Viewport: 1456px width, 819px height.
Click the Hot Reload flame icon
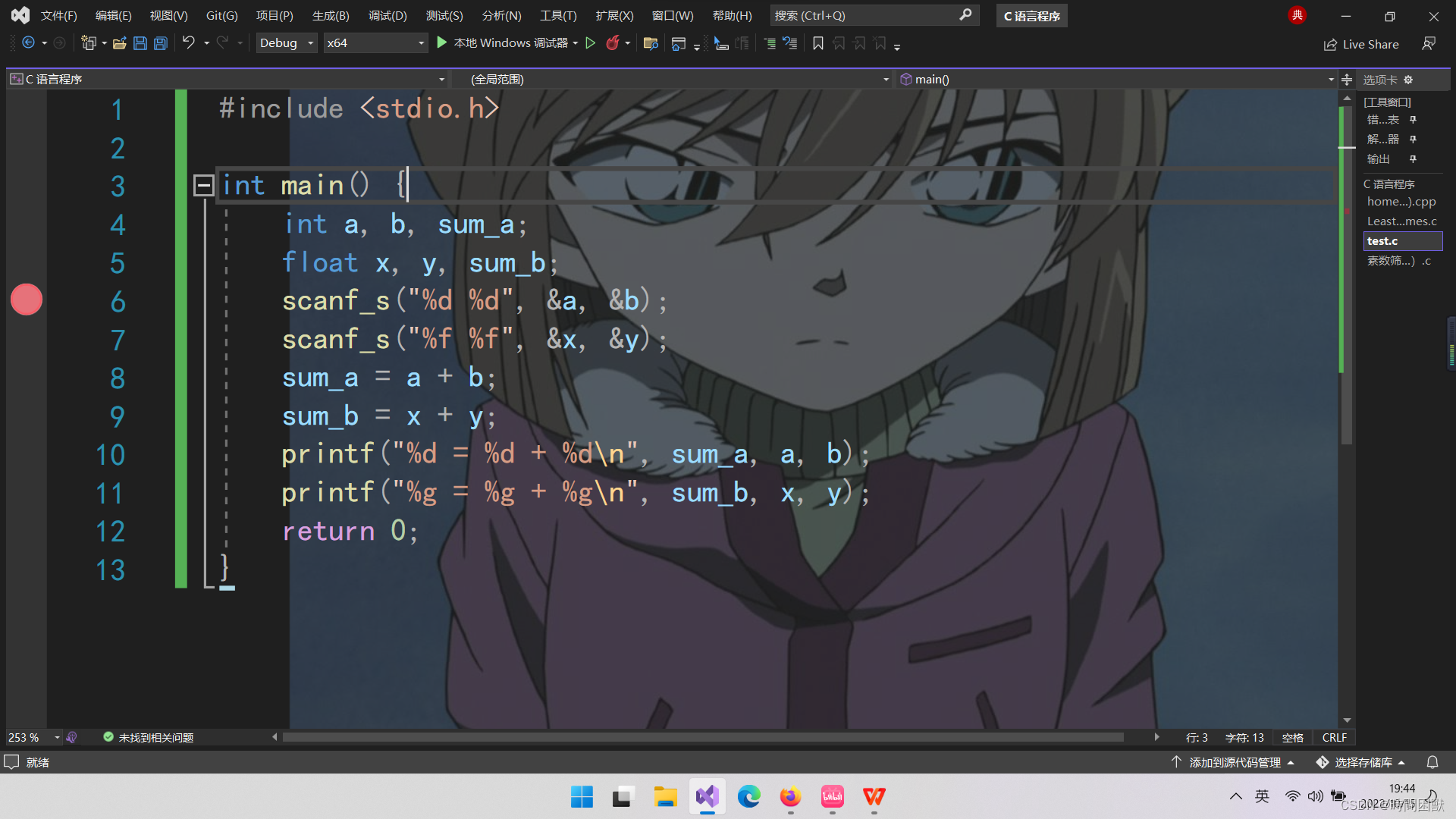[x=612, y=43]
